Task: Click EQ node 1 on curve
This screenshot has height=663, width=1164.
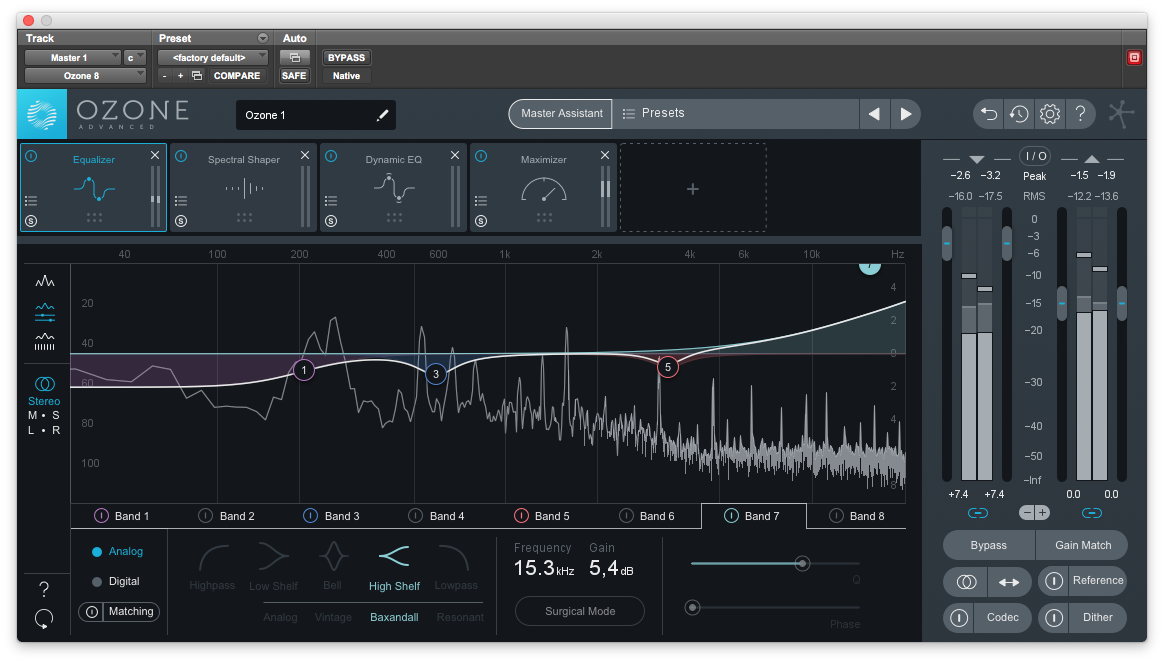Action: [x=303, y=370]
